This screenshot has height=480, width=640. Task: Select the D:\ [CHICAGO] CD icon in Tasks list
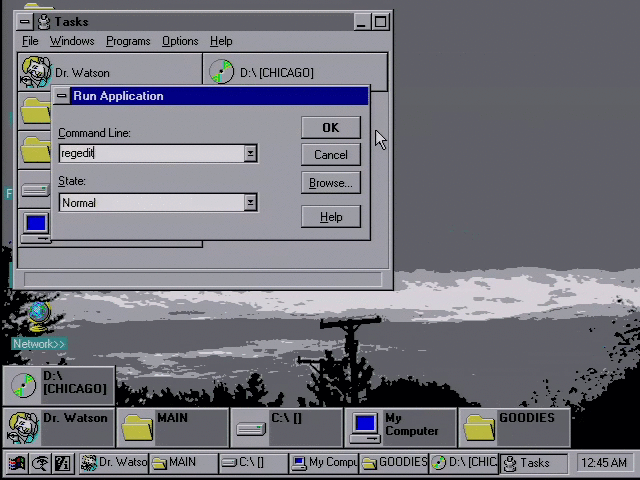pos(221,71)
